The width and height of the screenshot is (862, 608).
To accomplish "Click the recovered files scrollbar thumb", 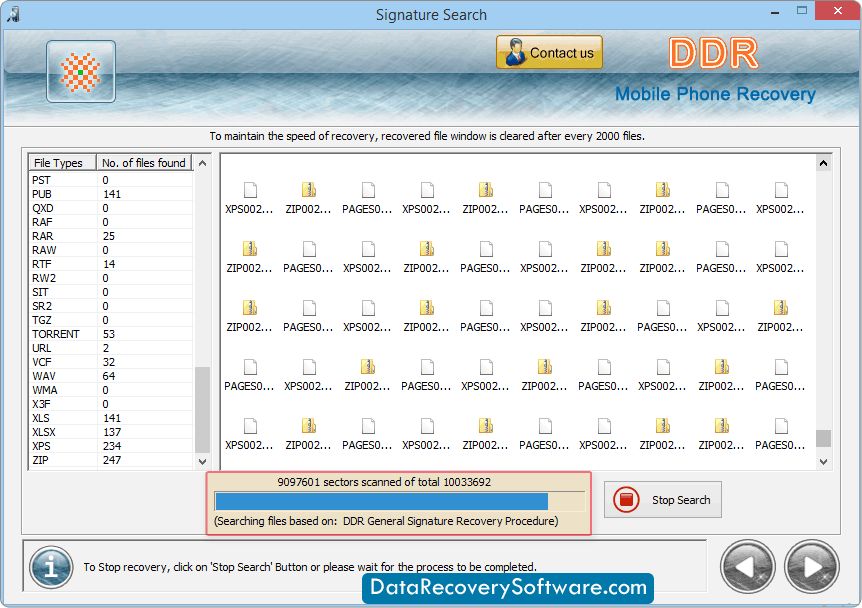I will (x=823, y=438).
